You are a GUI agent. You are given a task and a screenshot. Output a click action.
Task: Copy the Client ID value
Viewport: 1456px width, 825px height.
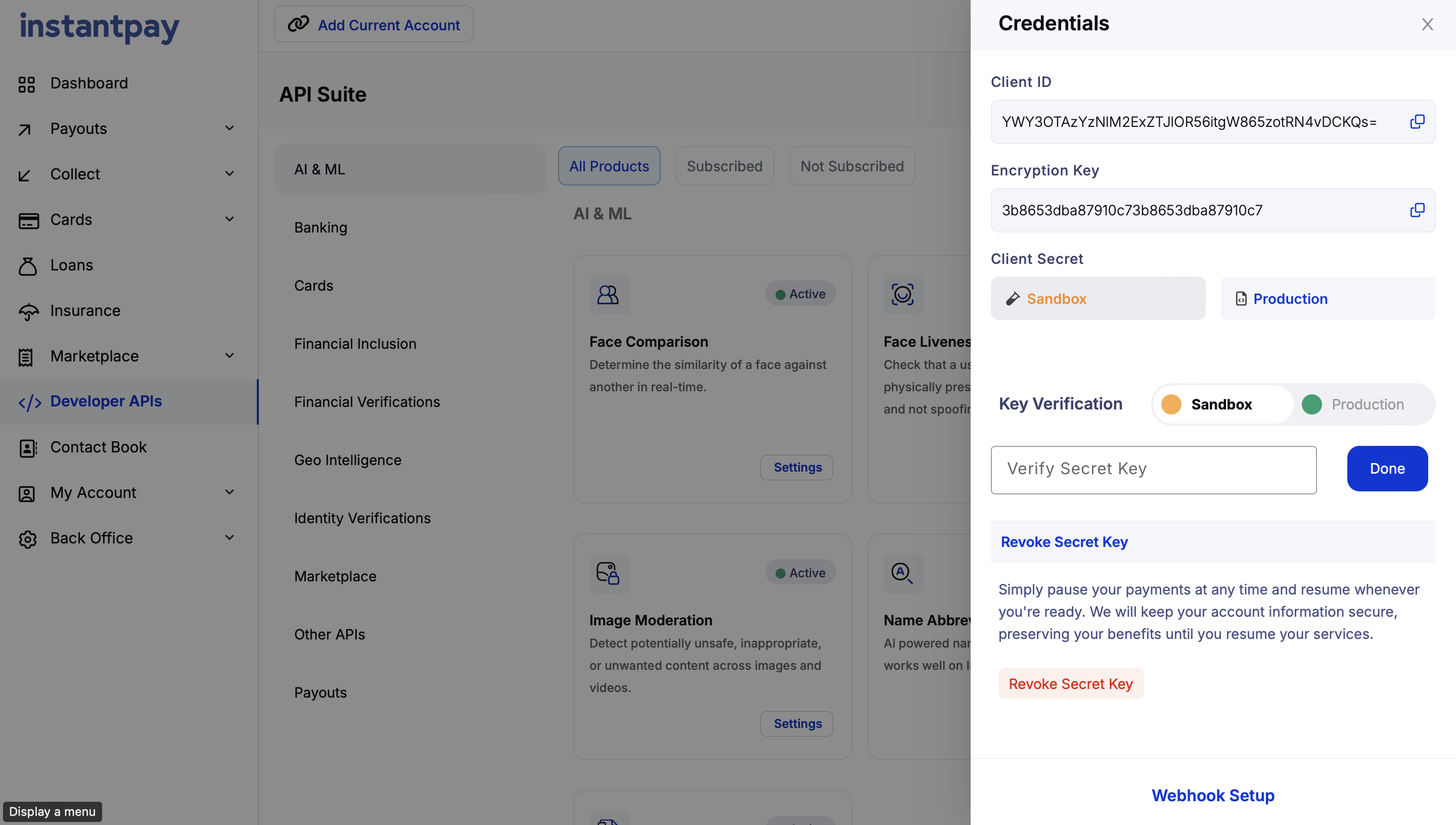[x=1417, y=122]
